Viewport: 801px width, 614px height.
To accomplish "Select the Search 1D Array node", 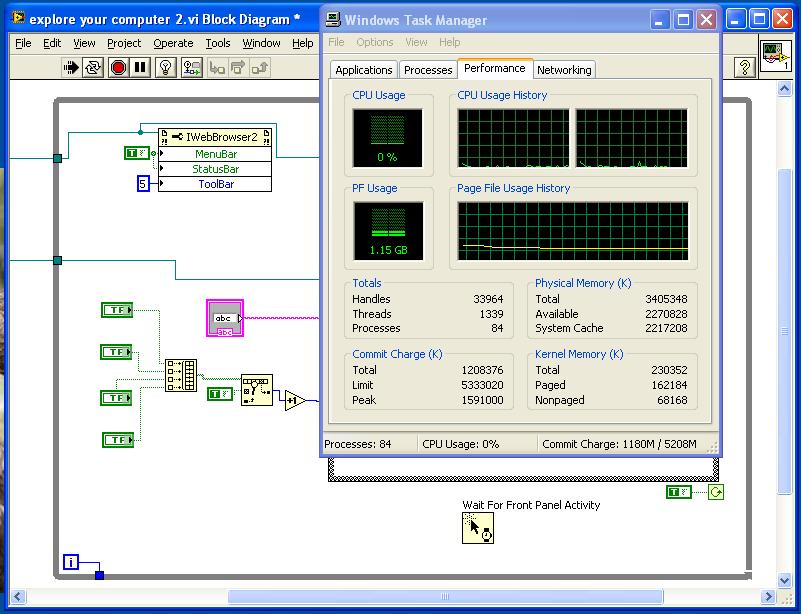I will pyautogui.click(x=256, y=390).
